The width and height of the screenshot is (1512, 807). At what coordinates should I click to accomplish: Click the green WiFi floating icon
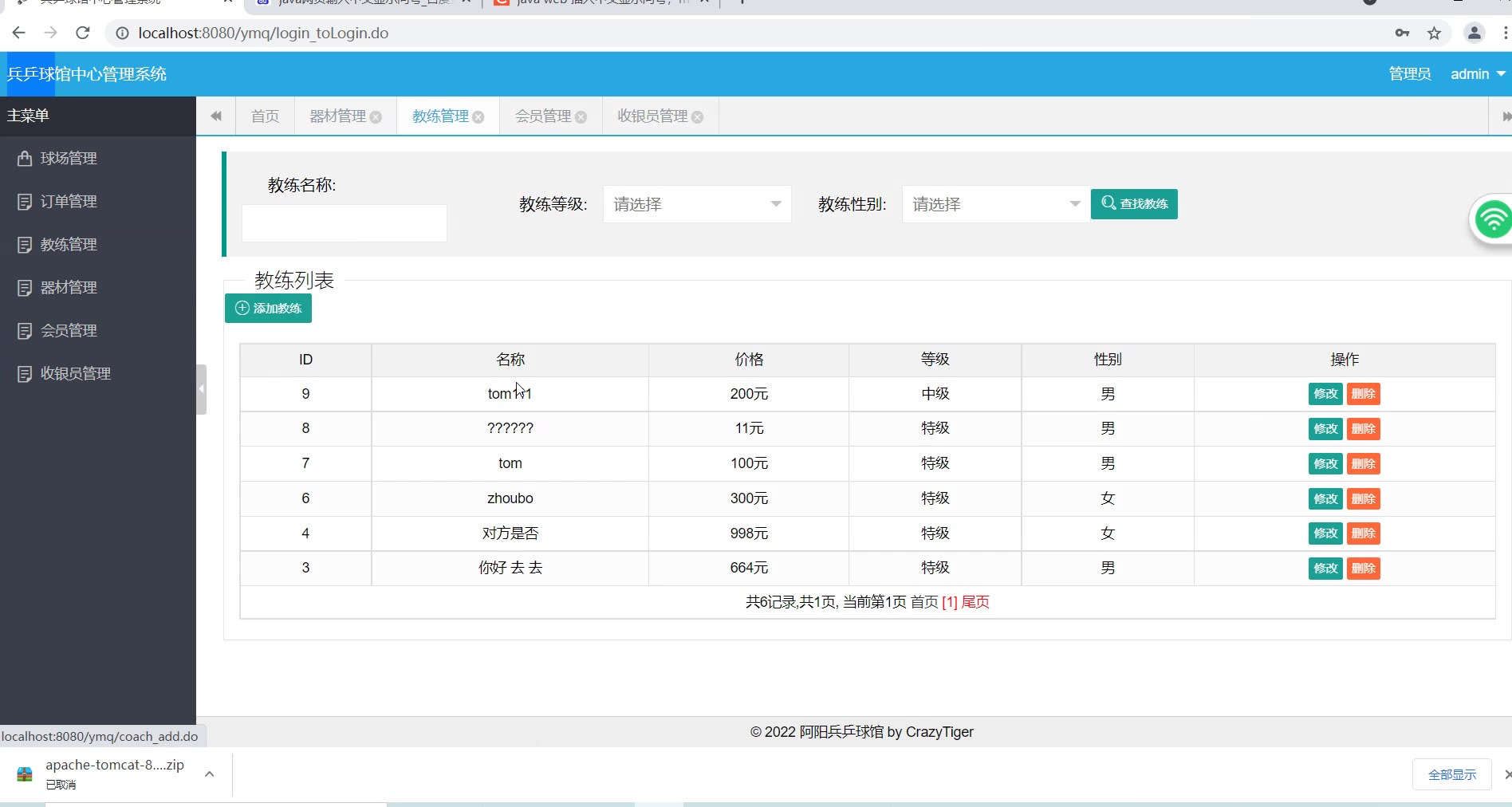[x=1493, y=219]
